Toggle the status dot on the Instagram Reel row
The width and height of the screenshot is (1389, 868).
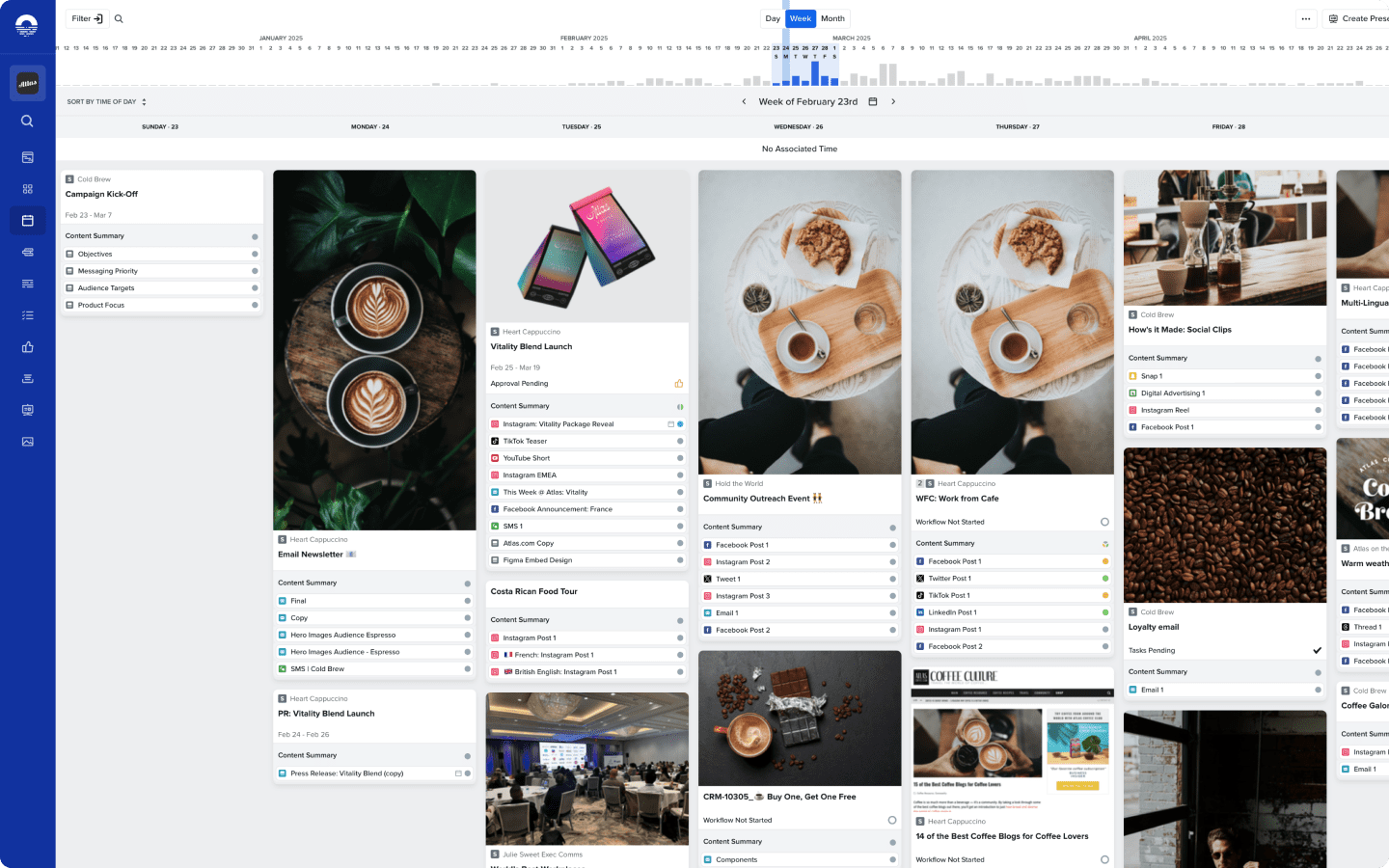tap(1318, 410)
